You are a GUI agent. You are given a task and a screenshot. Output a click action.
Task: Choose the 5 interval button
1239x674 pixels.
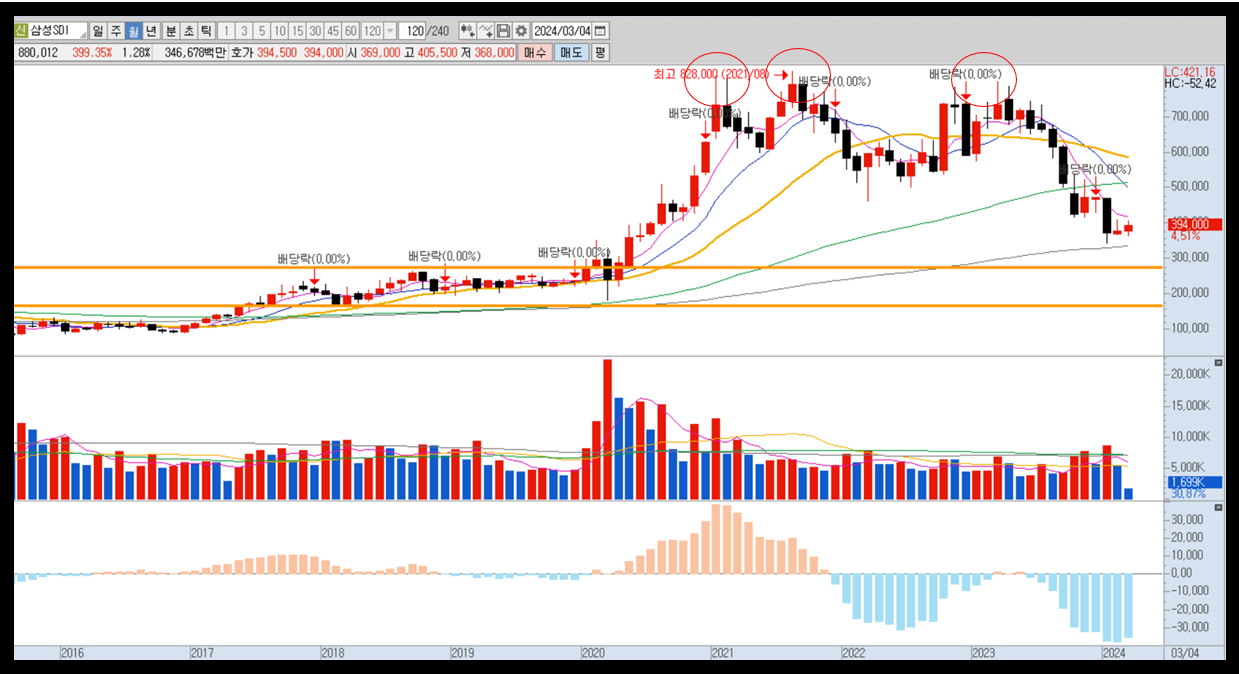262,31
